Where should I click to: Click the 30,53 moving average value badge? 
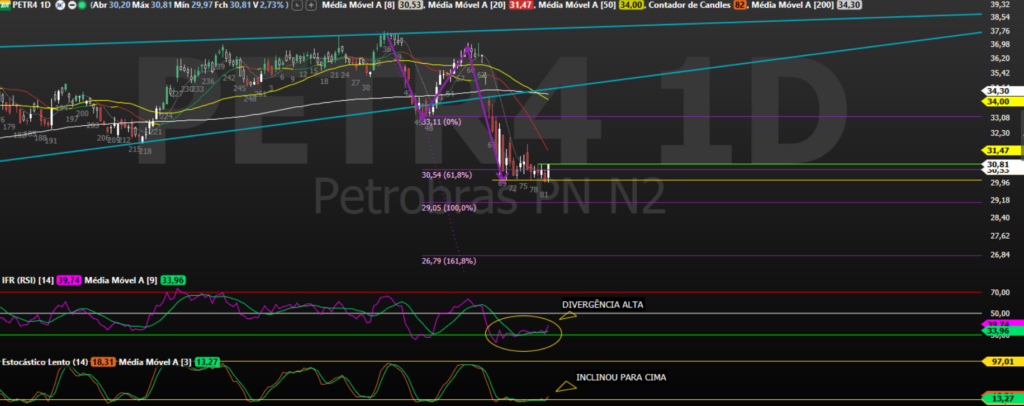(410, 5)
